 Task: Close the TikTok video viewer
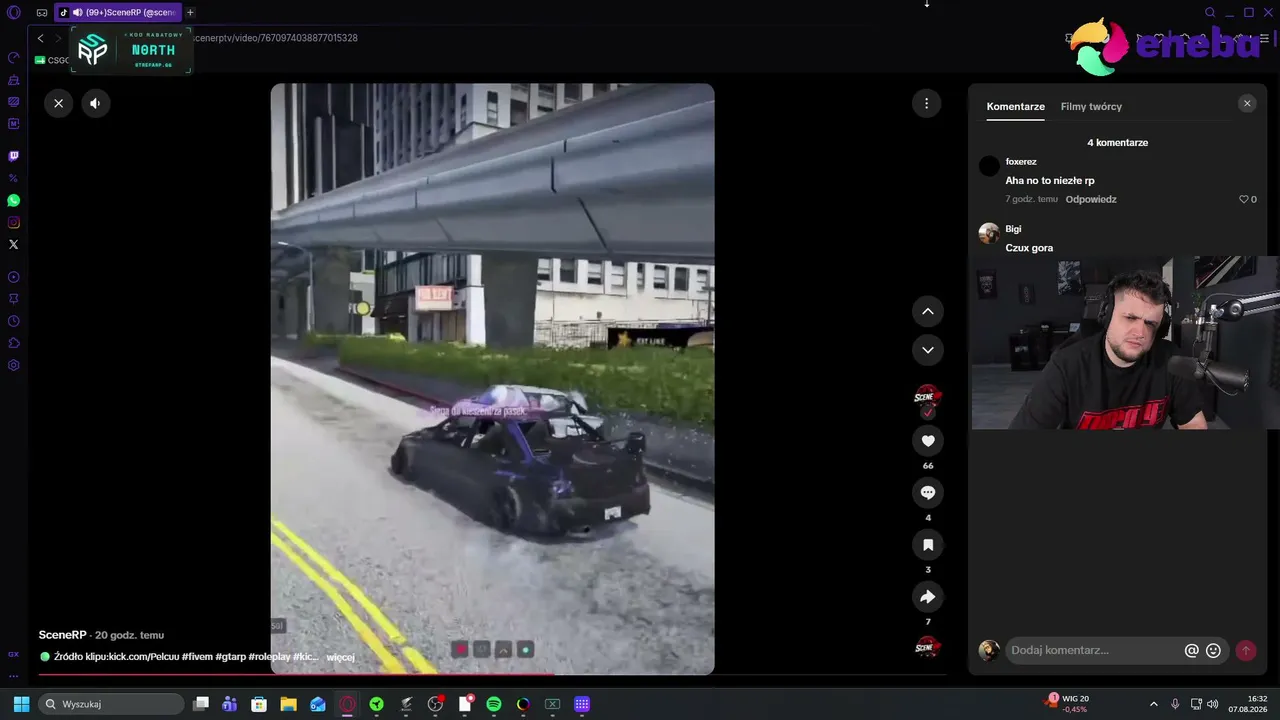pyautogui.click(x=58, y=103)
